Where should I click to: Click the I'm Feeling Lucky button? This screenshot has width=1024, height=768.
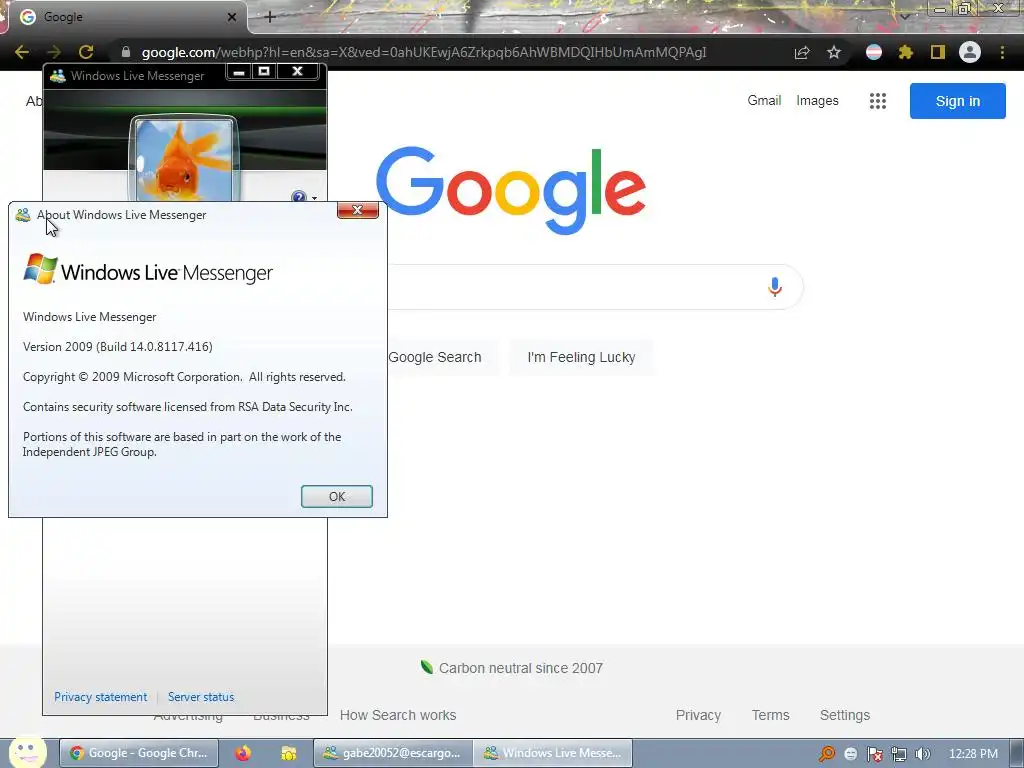tap(581, 357)
